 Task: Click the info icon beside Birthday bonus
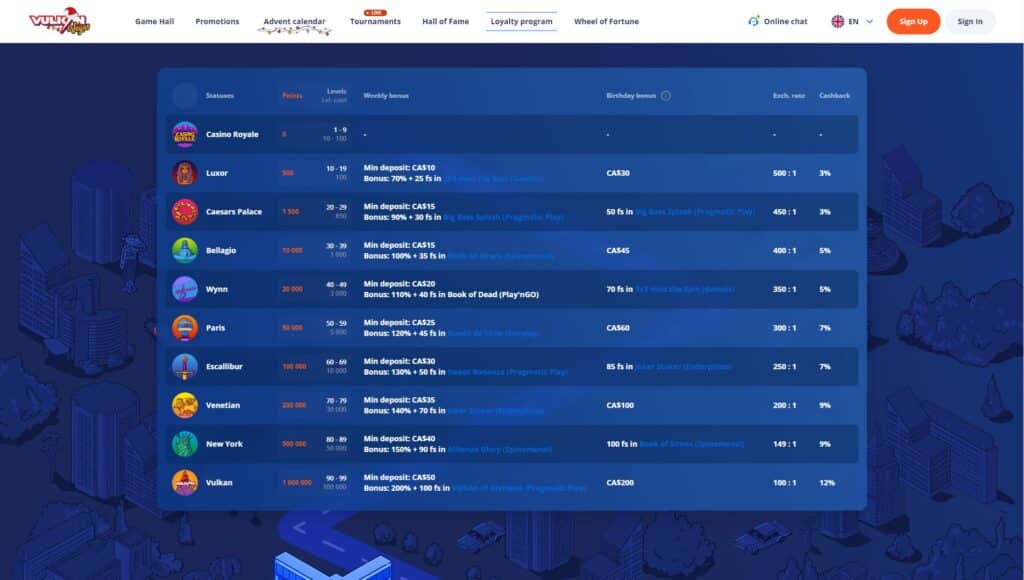665,95
